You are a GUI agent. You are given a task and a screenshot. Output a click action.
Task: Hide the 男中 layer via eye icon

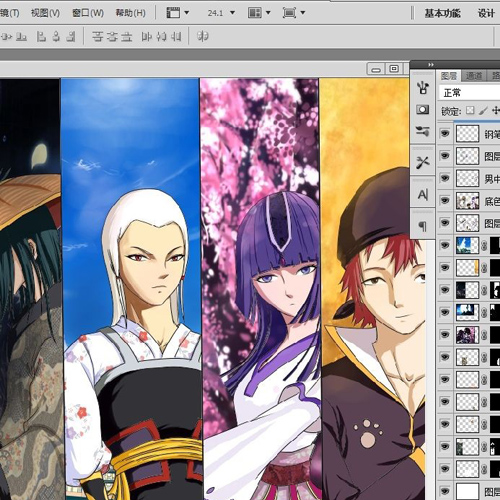(445, 178)
